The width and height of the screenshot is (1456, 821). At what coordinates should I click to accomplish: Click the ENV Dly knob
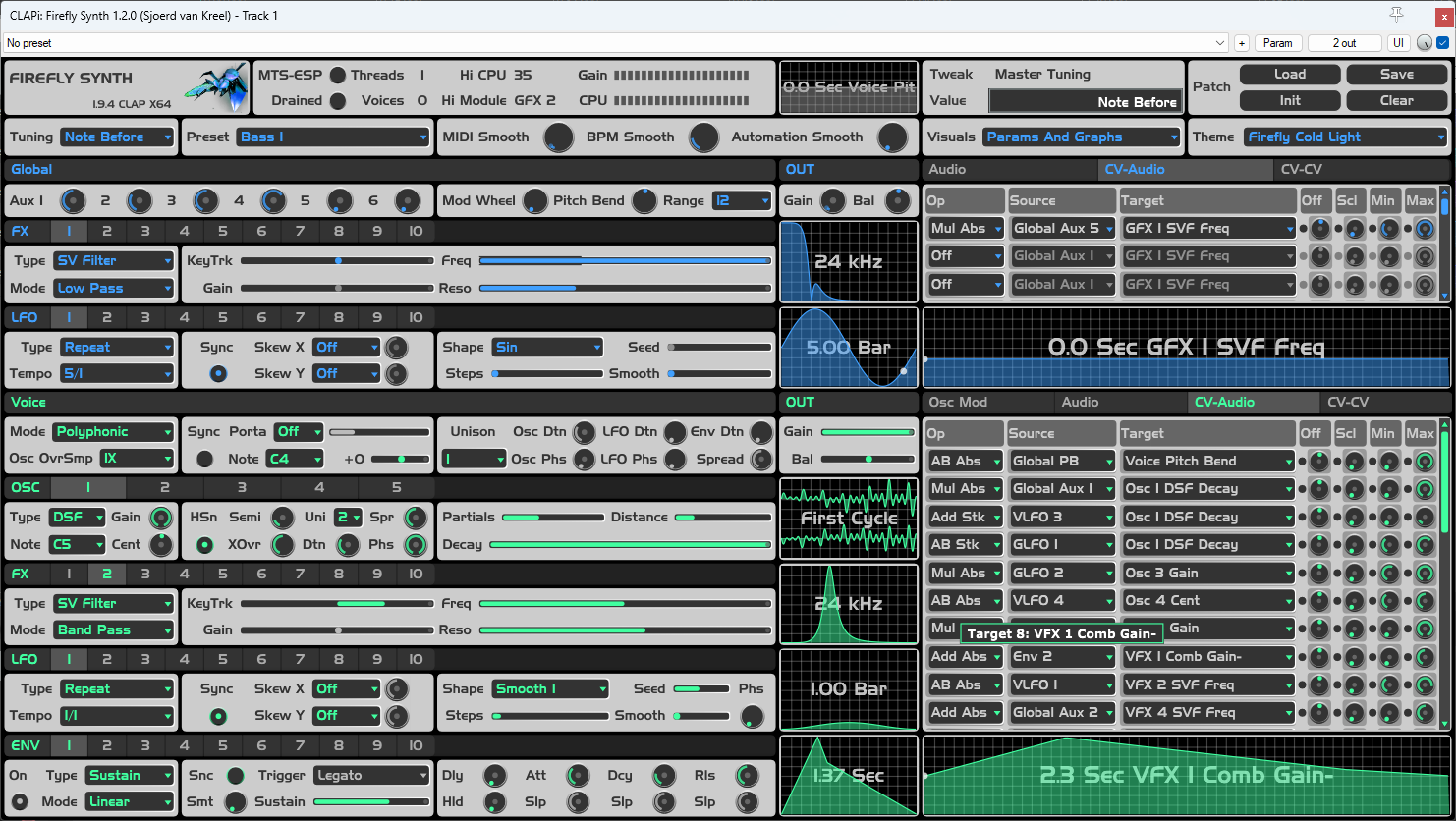pos(494,776)
